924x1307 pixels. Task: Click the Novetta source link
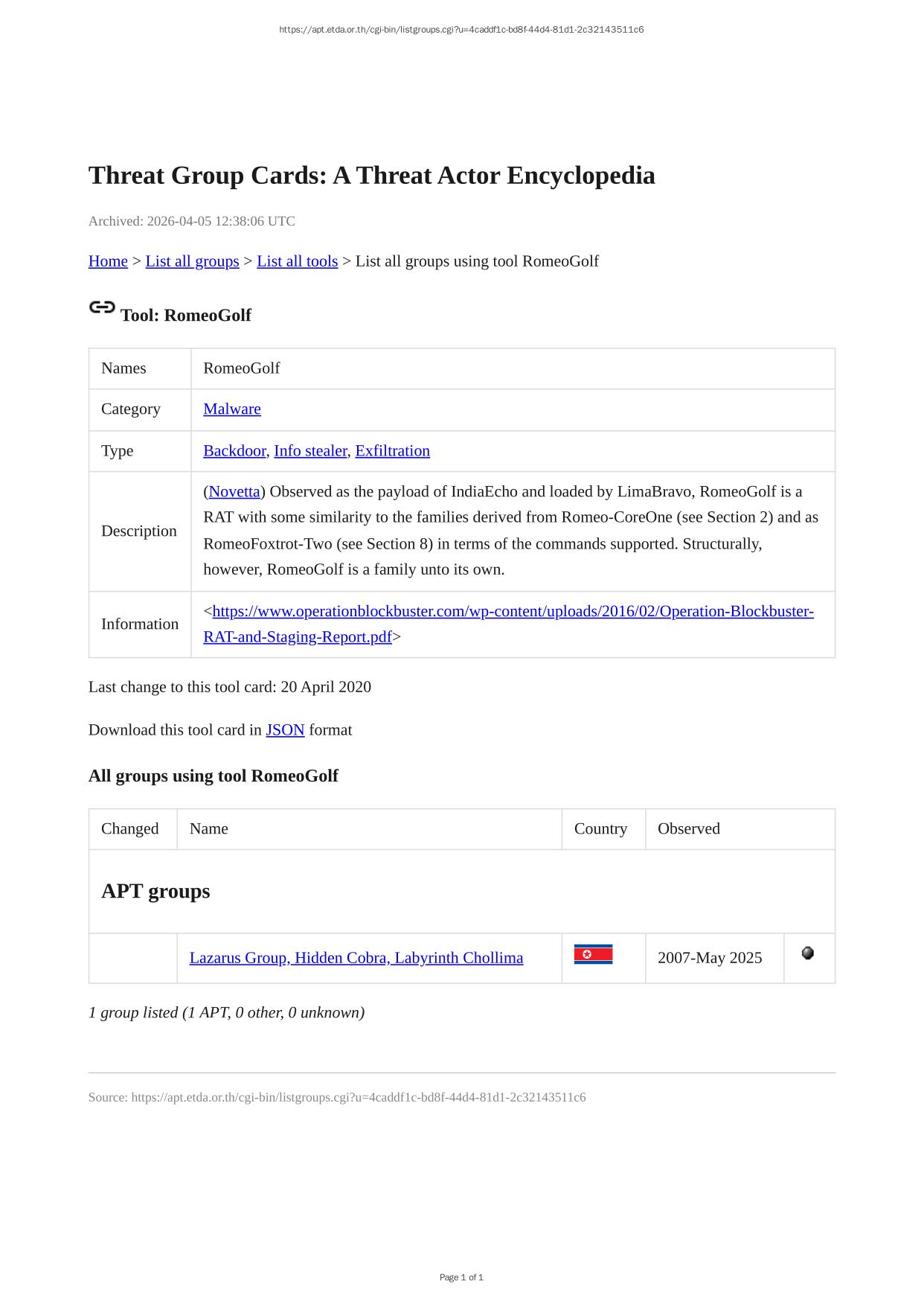point(234,492)
